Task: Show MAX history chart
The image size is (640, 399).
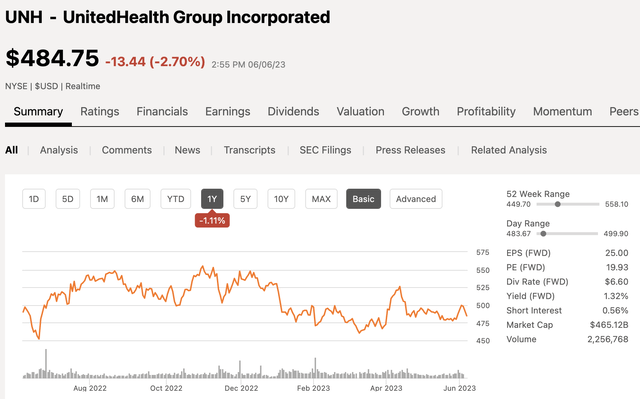Action: [x=321, y=199]
